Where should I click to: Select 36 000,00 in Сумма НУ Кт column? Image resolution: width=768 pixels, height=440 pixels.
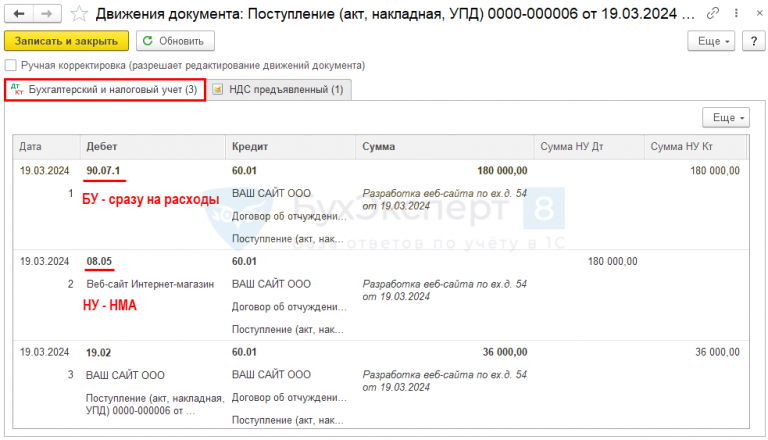coord(717,352)
